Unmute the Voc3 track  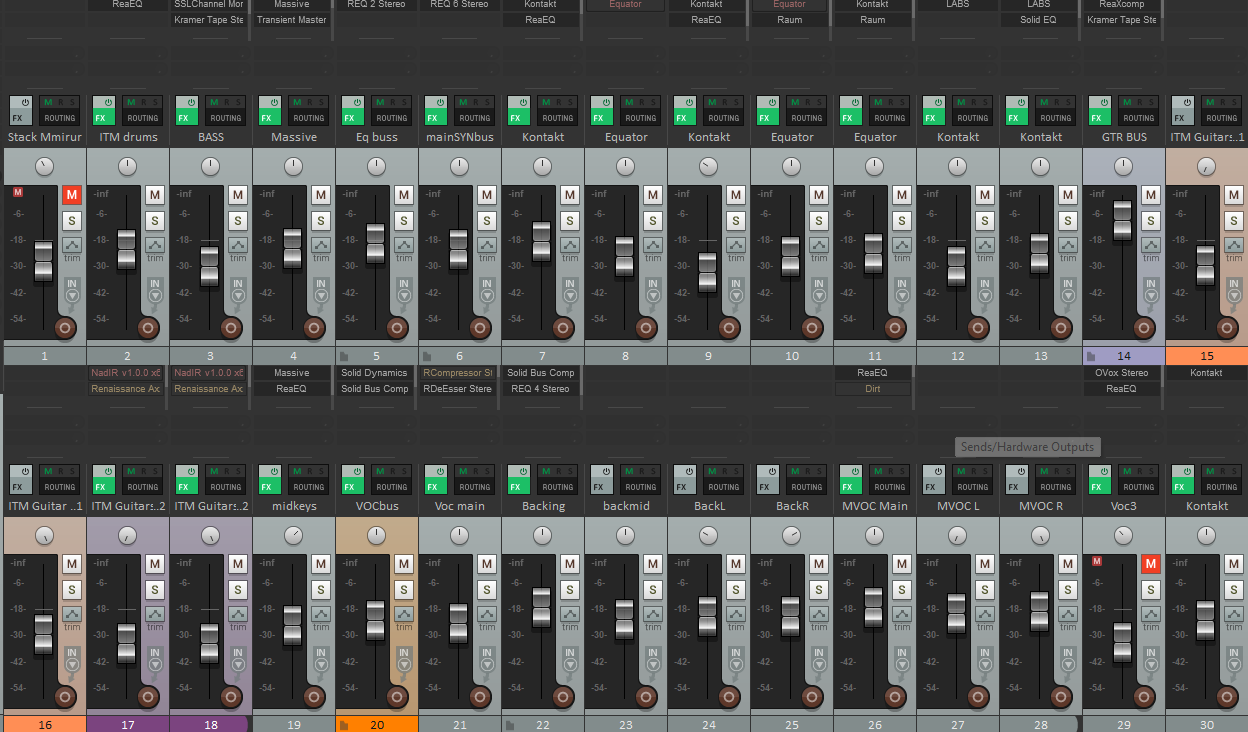[1150, 564]
